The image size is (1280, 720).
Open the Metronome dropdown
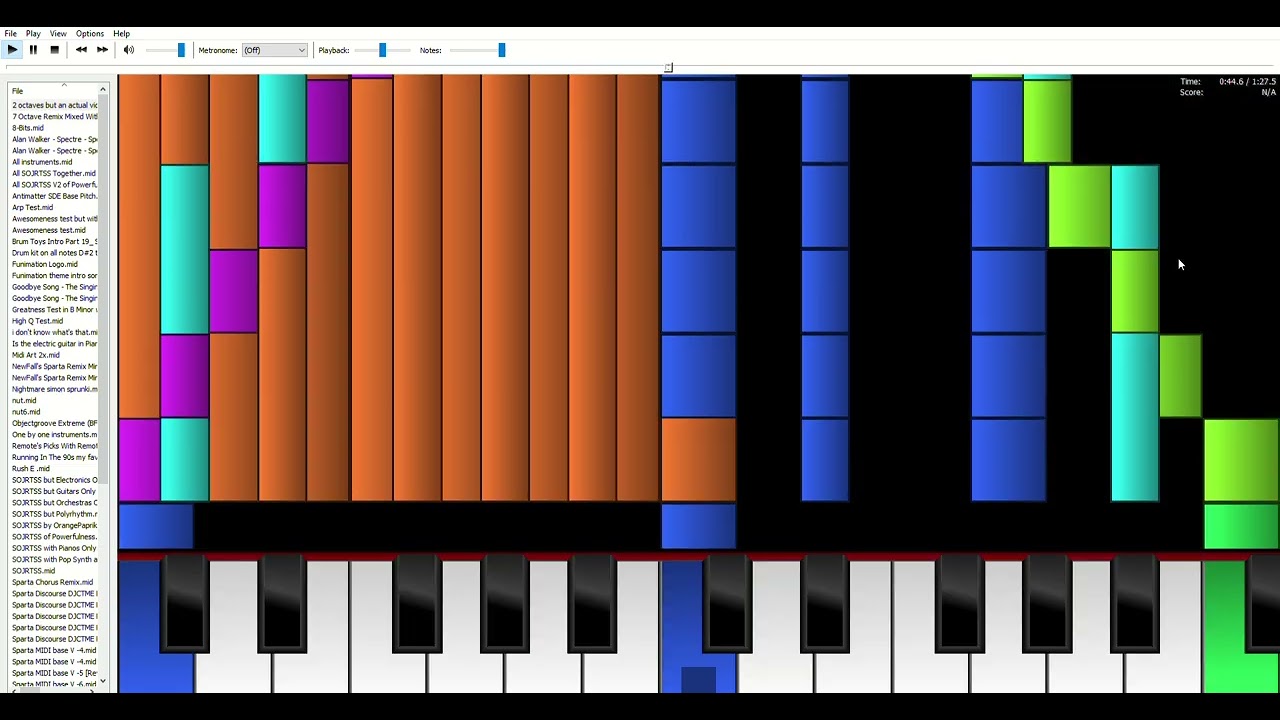[274, 50]
